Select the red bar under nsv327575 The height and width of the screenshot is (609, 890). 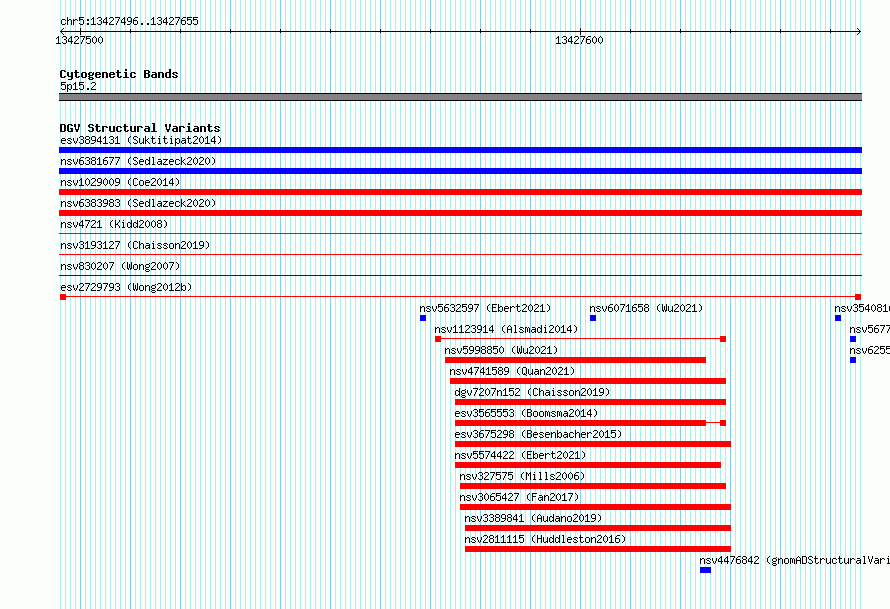(x=593, y=486)
